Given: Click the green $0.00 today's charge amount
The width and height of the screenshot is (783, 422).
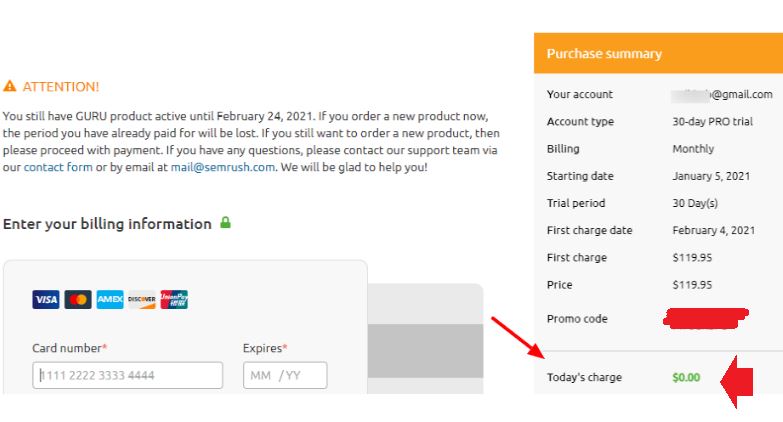Looking at the screenshot, I should point(686,377).
